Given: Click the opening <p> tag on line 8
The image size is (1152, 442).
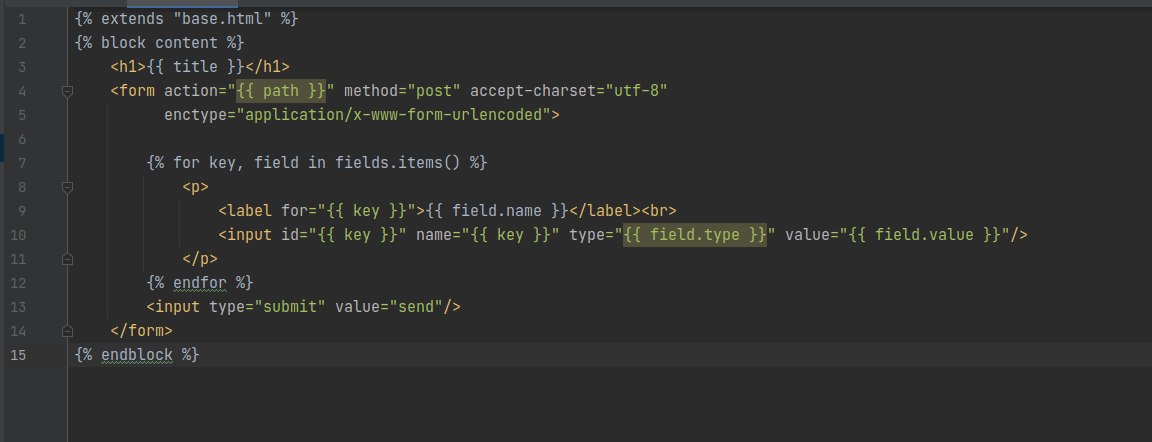Looking at the screenshot, I should [x=195, y=187].
